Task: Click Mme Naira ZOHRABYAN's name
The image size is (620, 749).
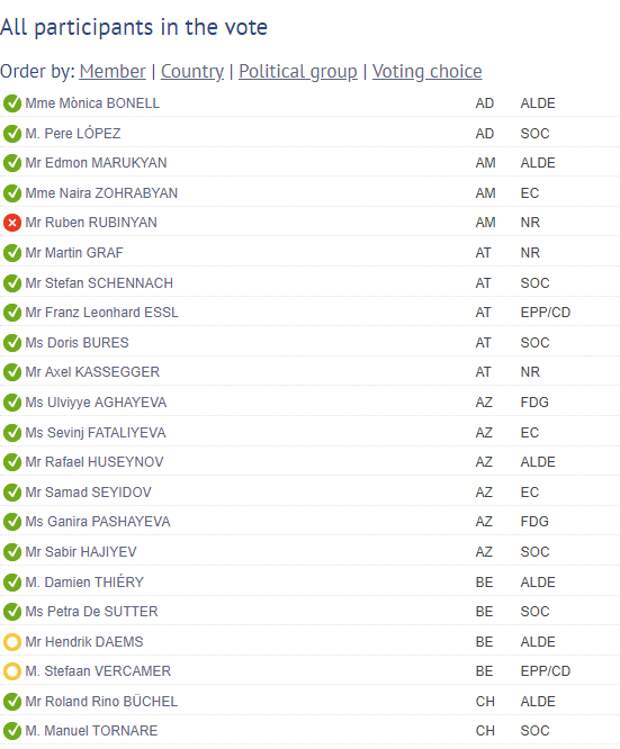Action: point(101,193)
